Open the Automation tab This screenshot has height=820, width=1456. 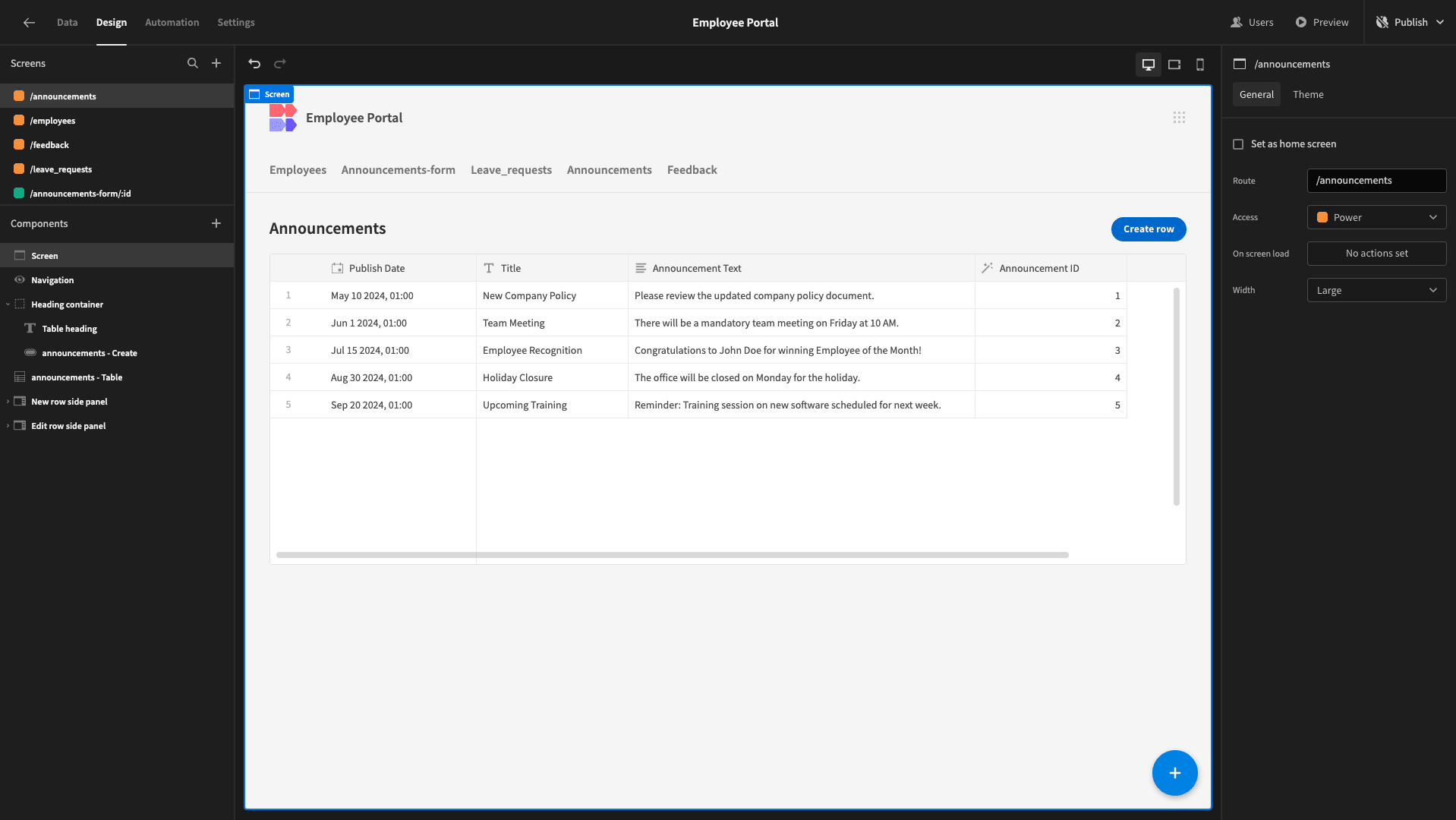click(172, 23)
